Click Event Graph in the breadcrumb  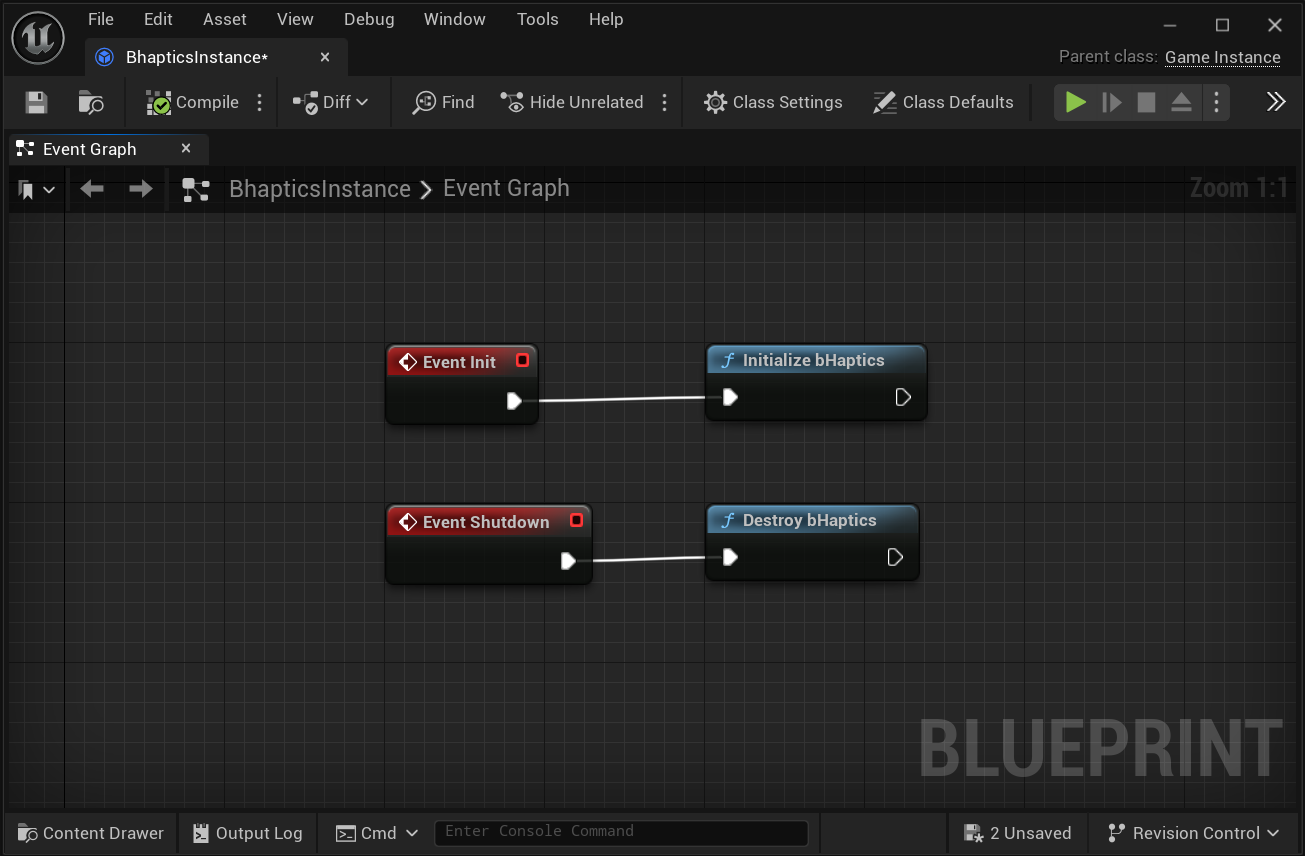click(x=506, y=189)
